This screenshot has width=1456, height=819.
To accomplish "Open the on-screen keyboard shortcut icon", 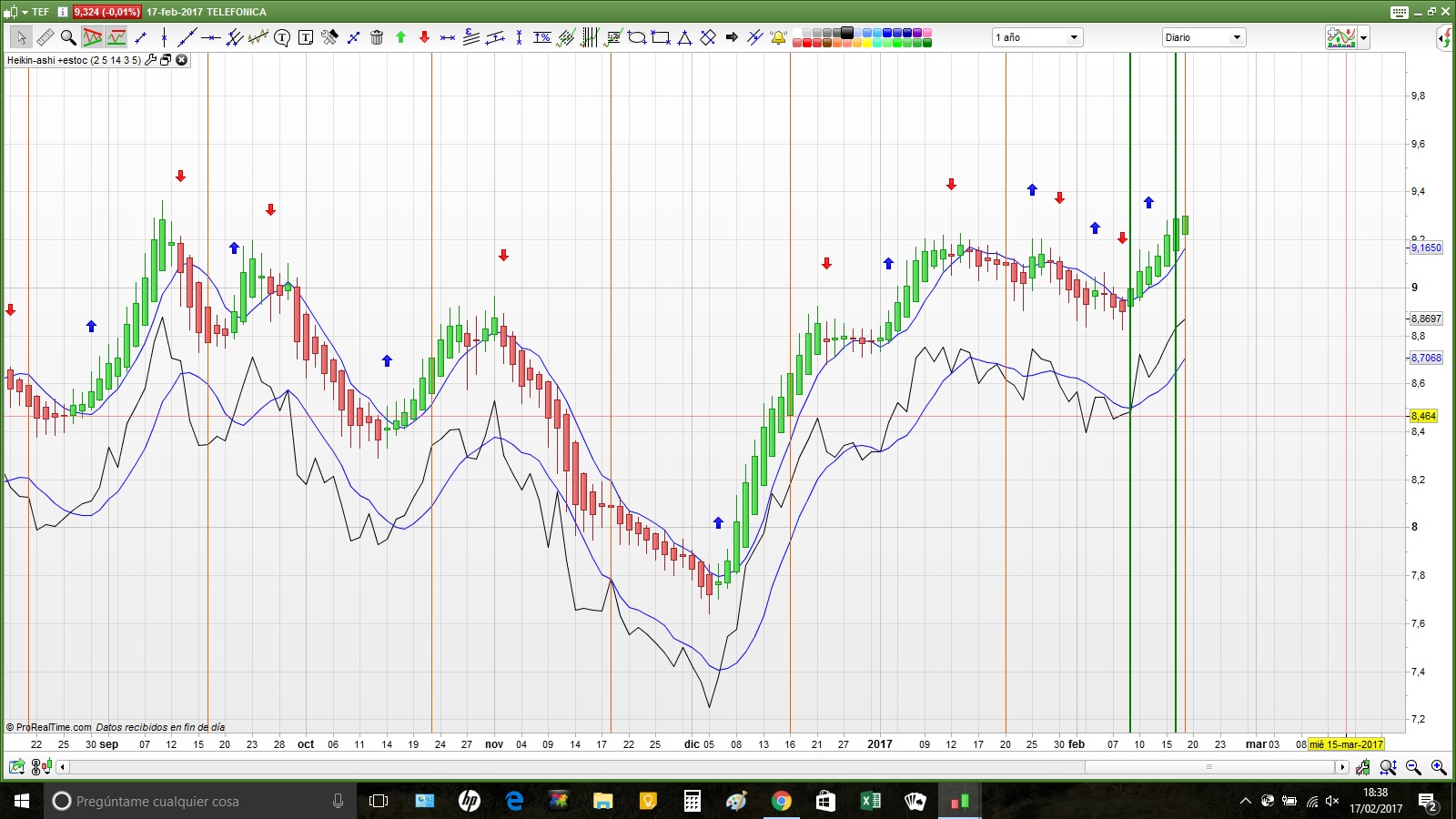I will pos(1400,12).
